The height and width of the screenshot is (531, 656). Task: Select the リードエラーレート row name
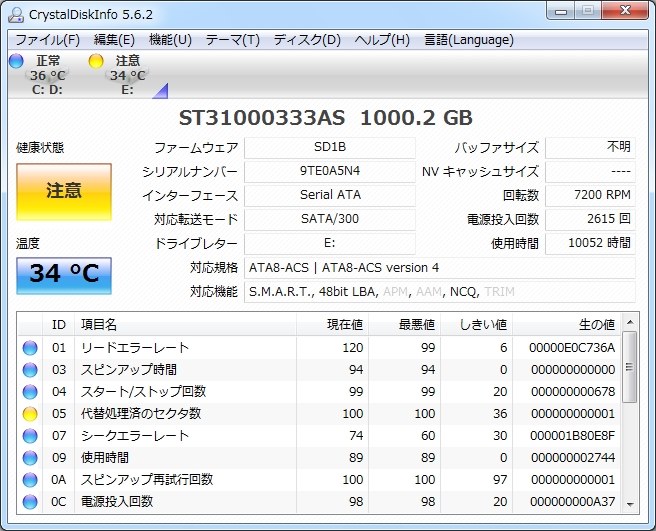[x=135, y=348]
